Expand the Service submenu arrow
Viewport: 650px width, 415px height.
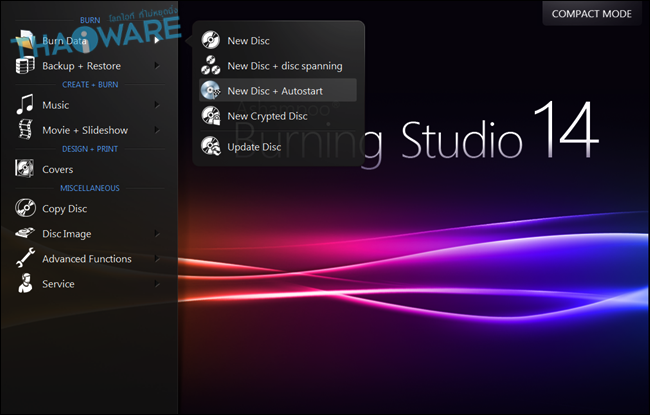point(157,284)
